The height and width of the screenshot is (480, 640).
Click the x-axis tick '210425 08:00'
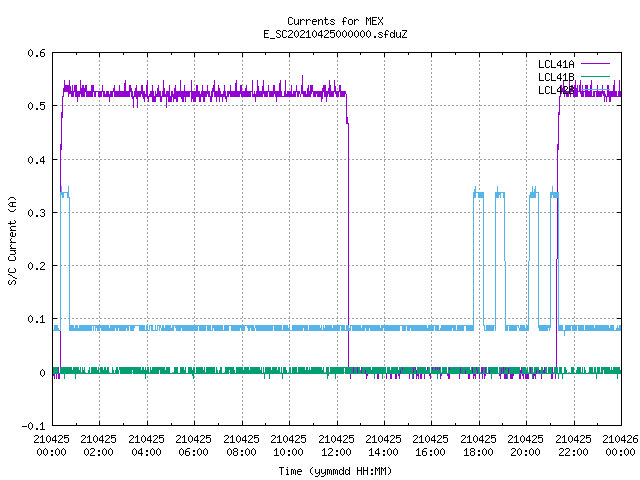(x=241, y=446)
